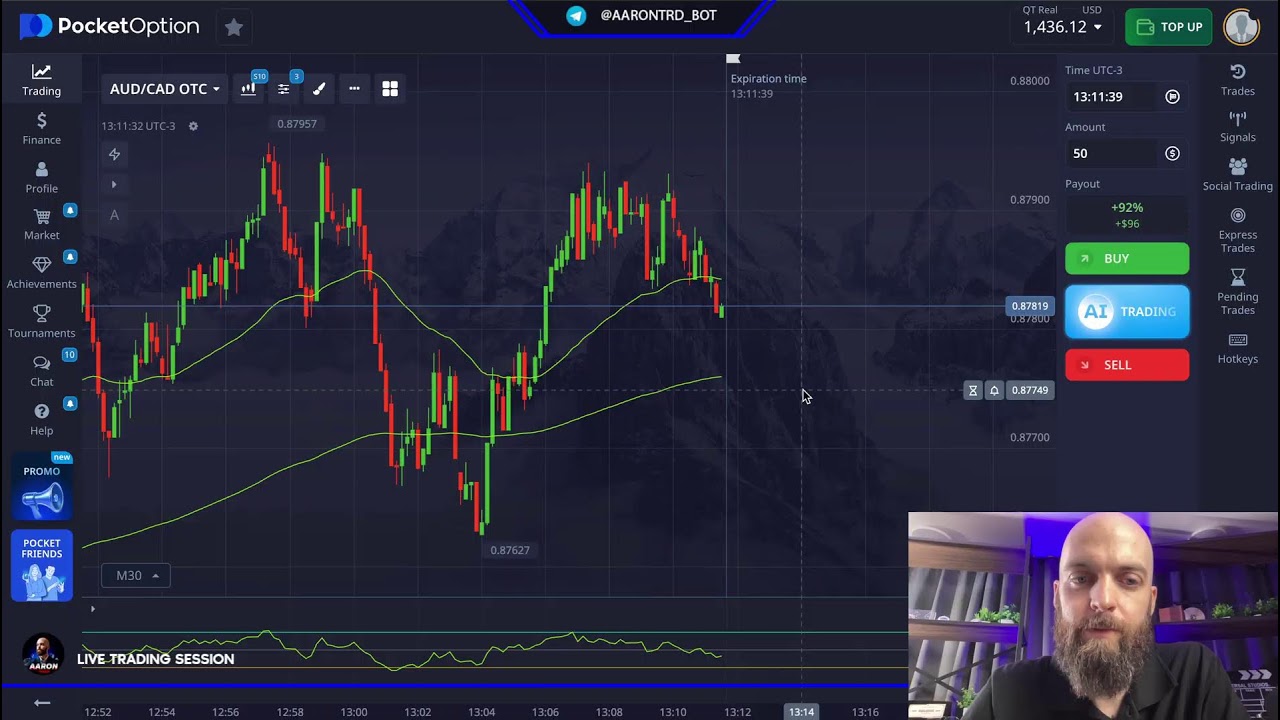Open the chart type selector icon
The image size is (1280, 720).
click(248, 89)
